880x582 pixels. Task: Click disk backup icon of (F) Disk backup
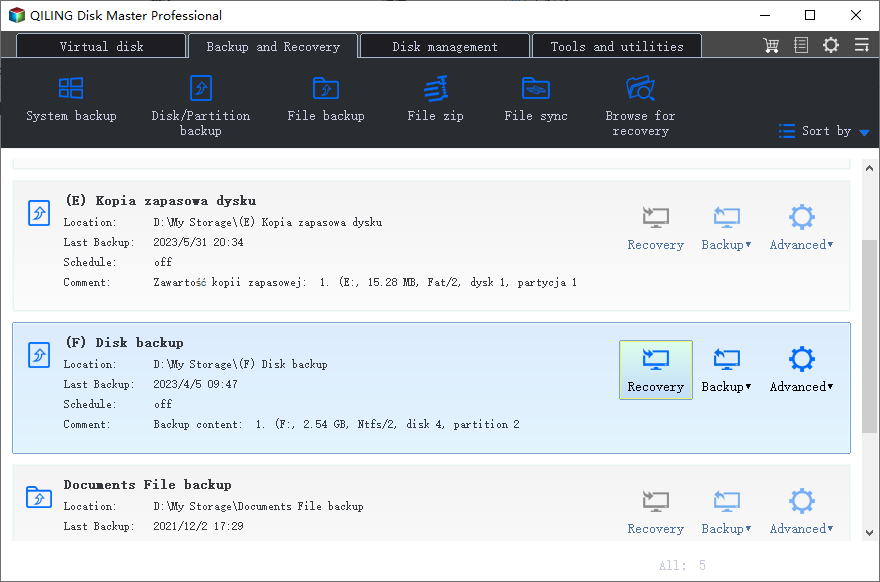39,355
